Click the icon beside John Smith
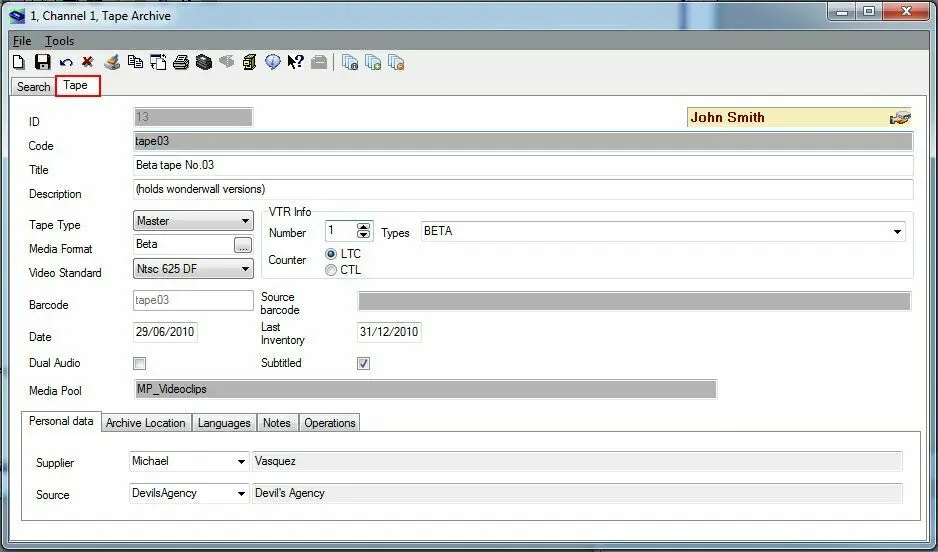The width and height of the screenshot is (938, 552). [x=900, y=118]
